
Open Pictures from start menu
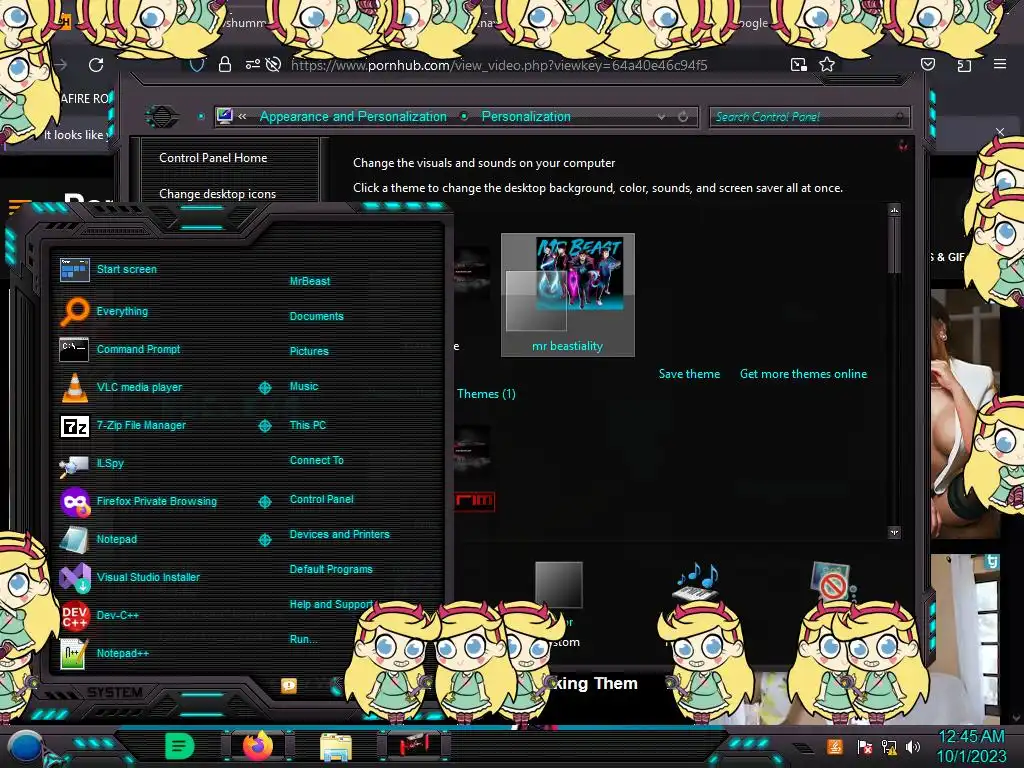coord(309,351)
